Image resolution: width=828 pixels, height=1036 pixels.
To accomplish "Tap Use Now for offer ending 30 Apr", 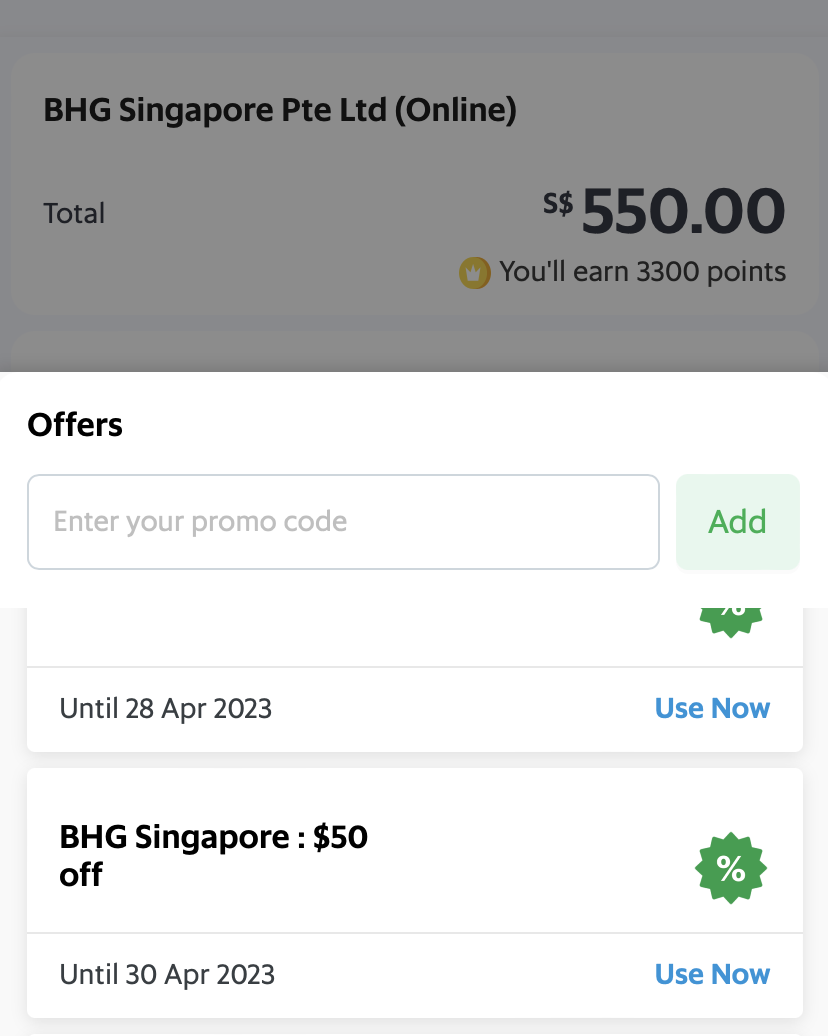I will (x=712, y=975).
